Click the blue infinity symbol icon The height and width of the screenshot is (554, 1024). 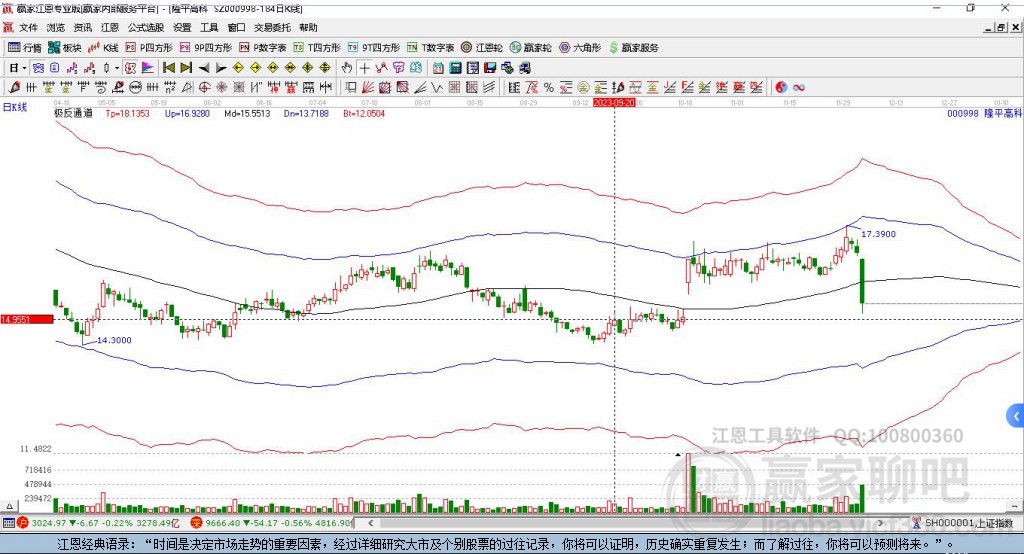pyautogui.click(x=799, y=88)
